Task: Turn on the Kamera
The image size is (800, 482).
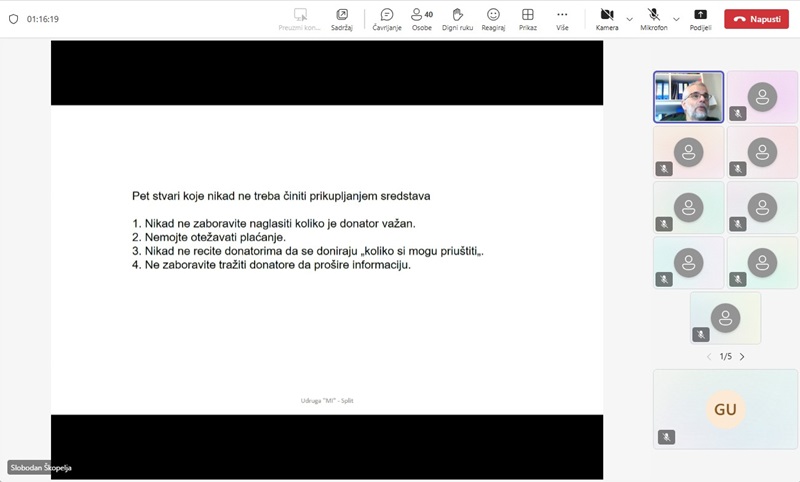Action: [x=607, y=19]
